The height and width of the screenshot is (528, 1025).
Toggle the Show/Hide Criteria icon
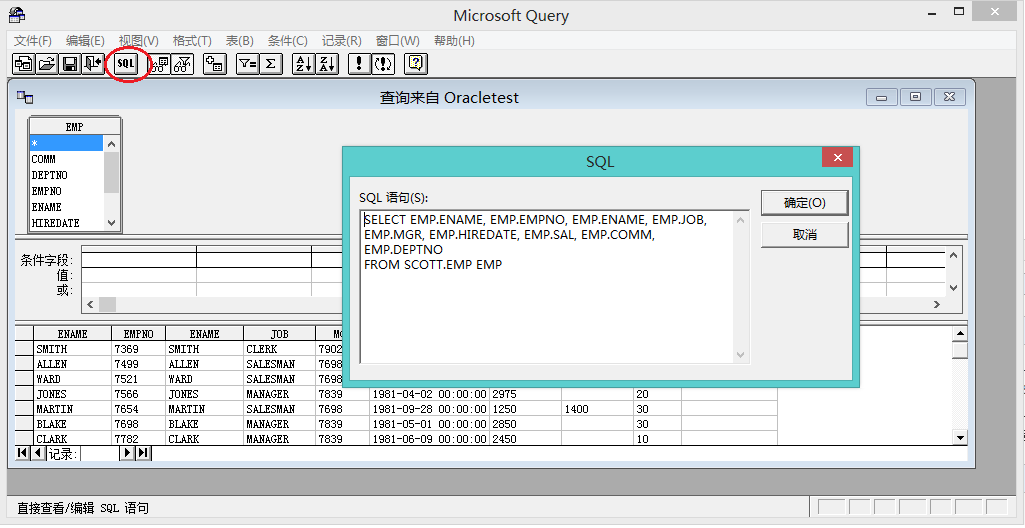coord(182,64)
